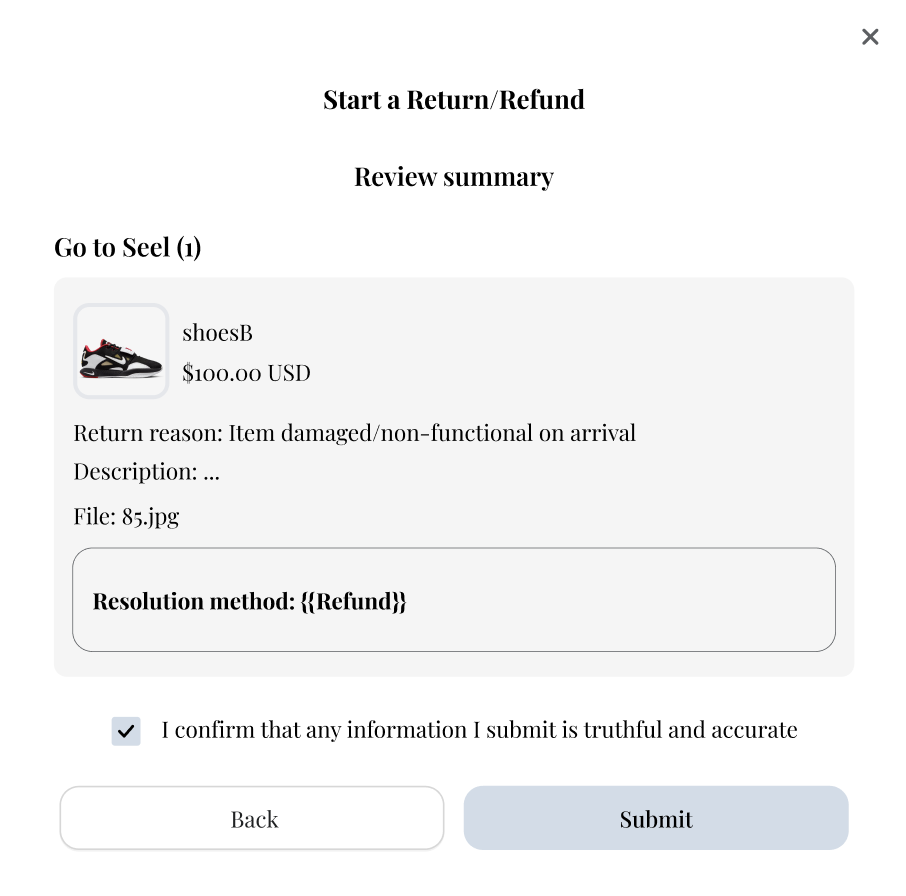Expand the description ellipsis
Screen dimensions: 906x896
pyautogui.click(x=211, y=473)
